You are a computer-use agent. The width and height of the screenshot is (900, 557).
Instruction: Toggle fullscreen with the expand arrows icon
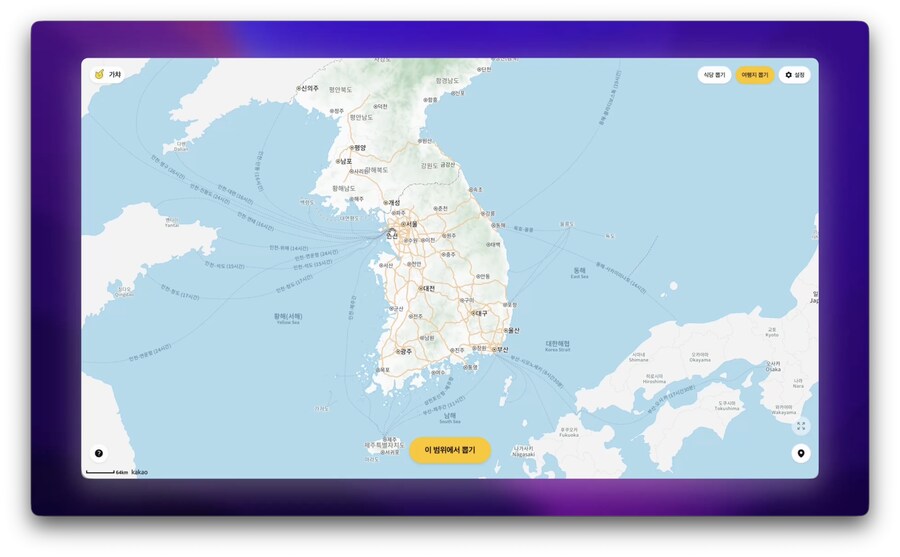click(x=801, y=426)
